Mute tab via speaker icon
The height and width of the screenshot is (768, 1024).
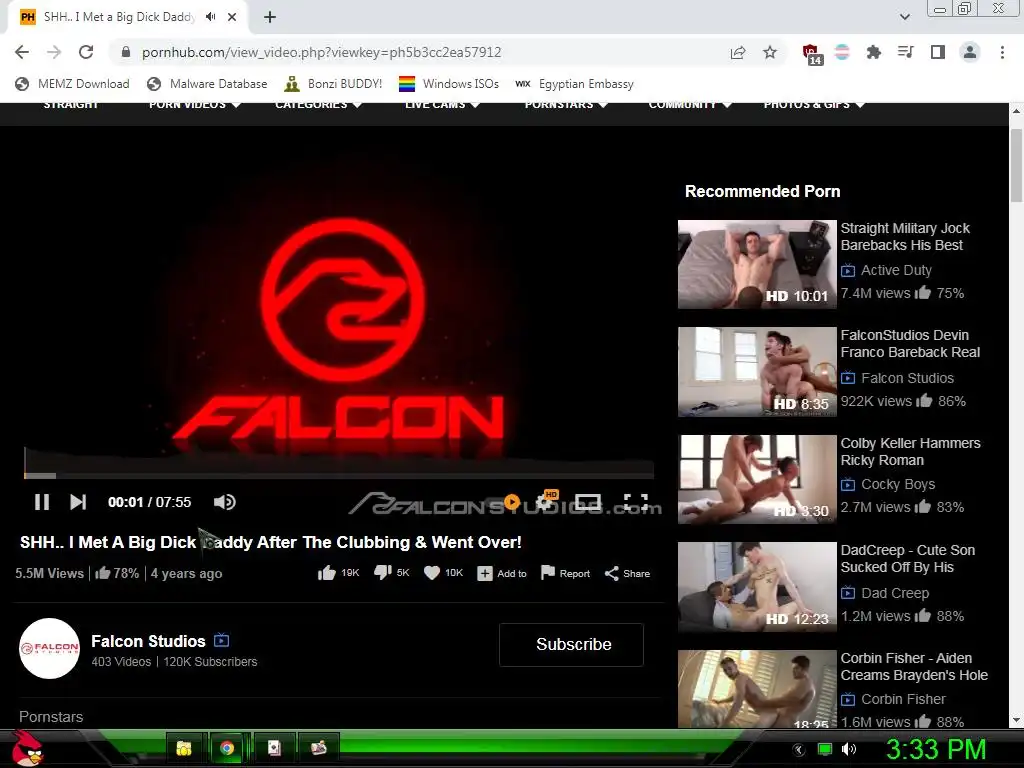pos(210,17)
